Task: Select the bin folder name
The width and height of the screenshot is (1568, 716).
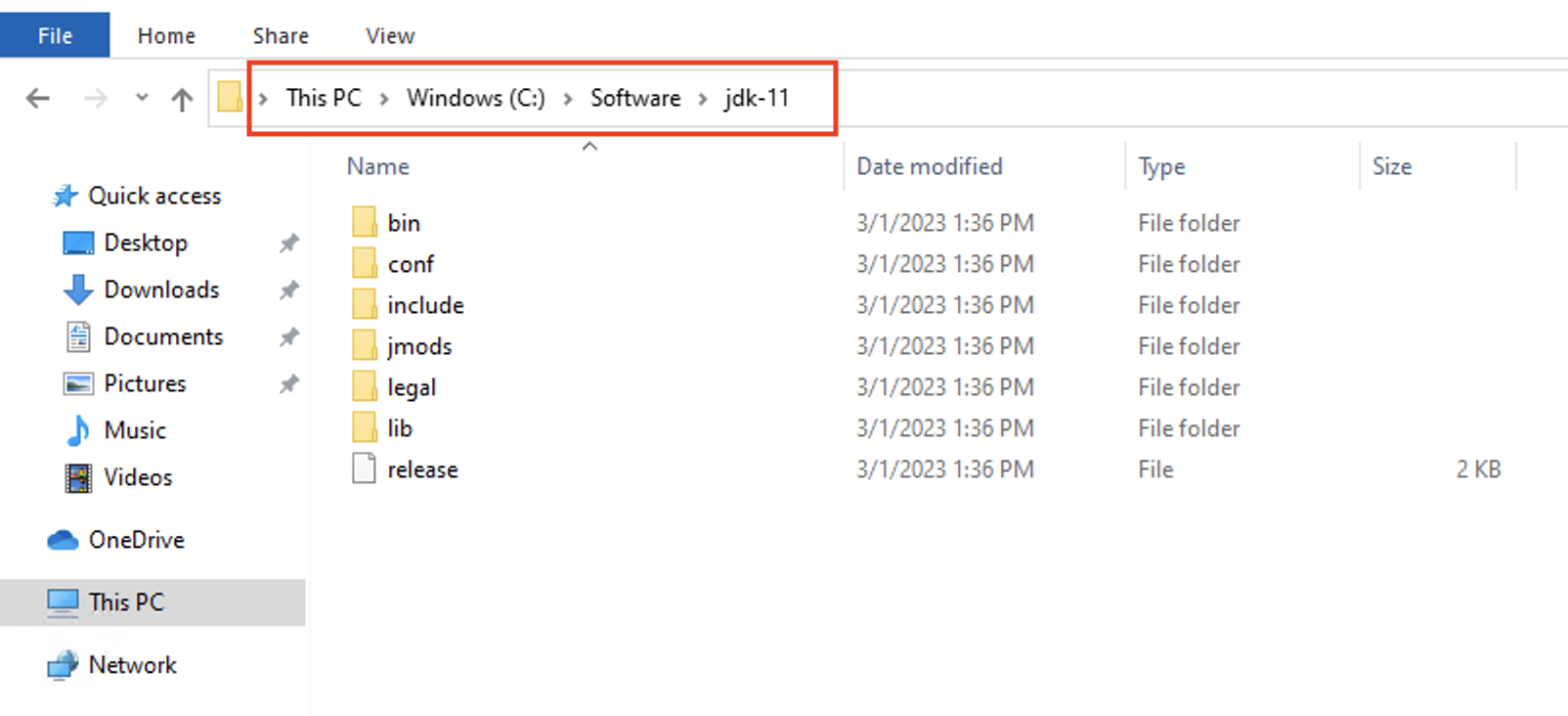Action: pos(404,223)
